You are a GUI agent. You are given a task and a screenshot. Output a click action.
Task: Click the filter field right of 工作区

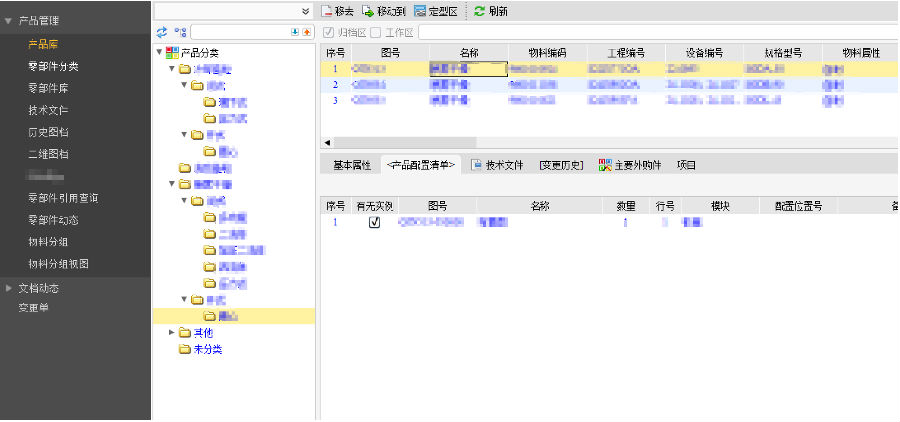pyautogui.click(x=658, y=32)
